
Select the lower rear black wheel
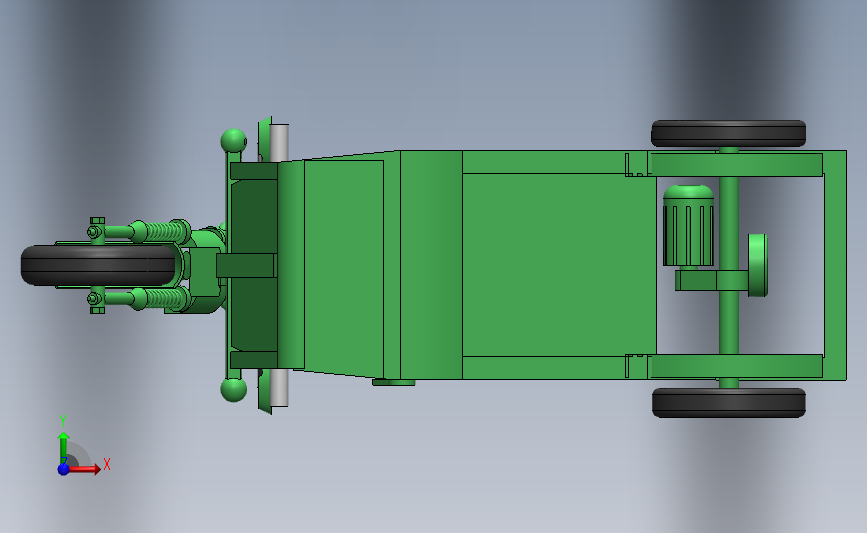point(729,403)
